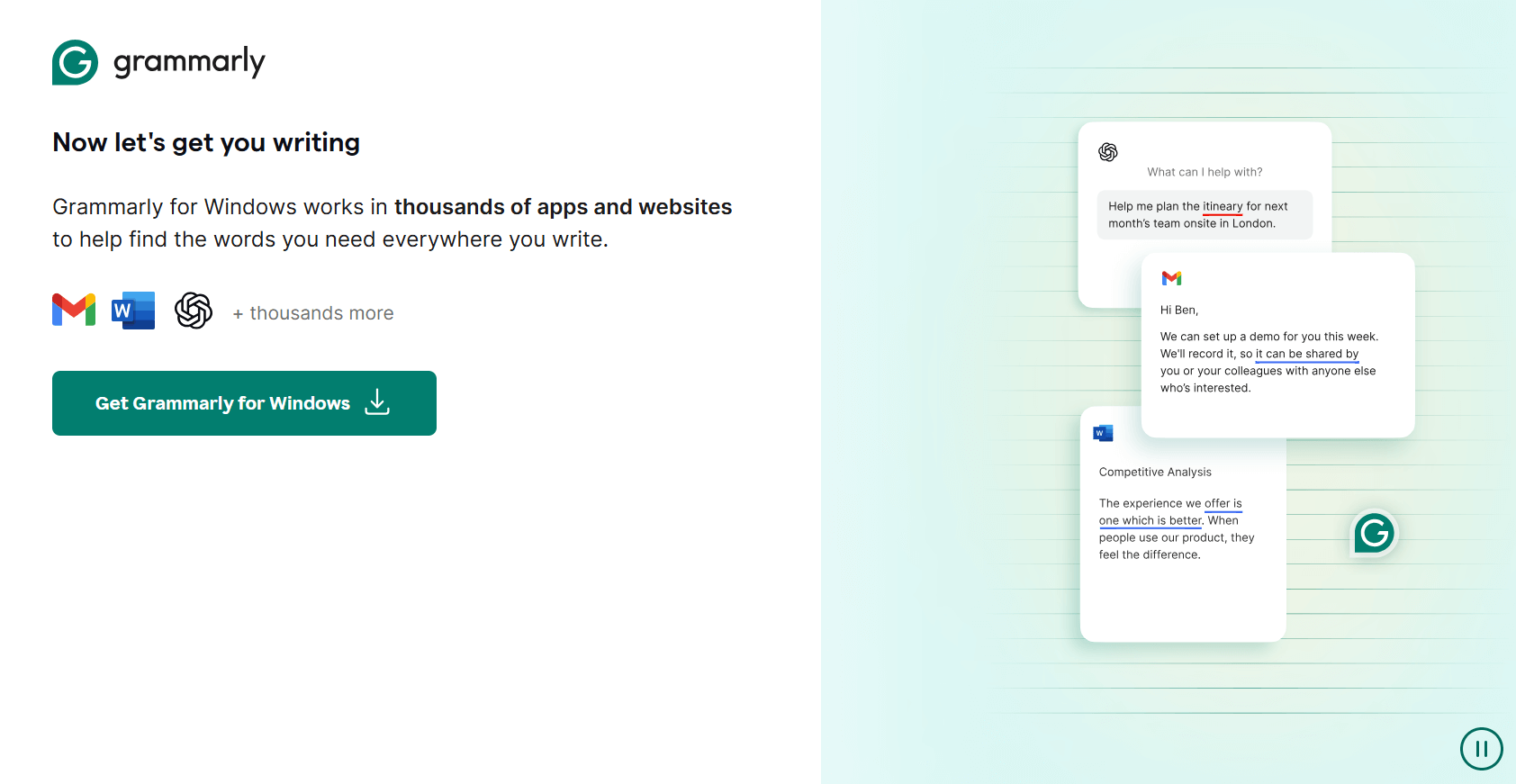The height and width of the screenshot is (784, 1516).
Task: Click the misspelled word 'itineary' underlined in red
Action: [x=1223, y=206]
